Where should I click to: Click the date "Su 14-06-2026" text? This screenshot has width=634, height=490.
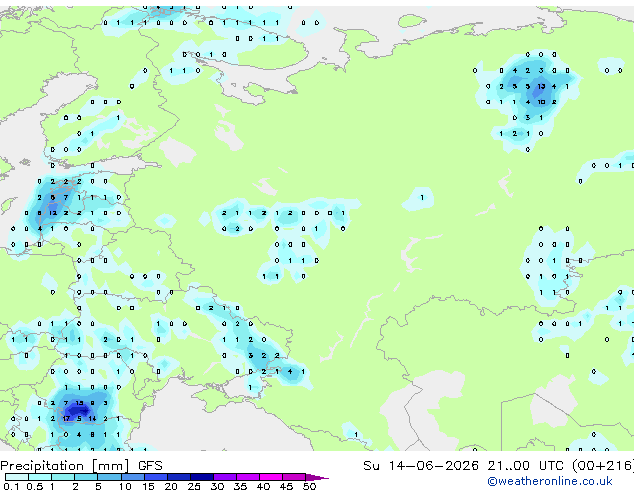point(421,466)
